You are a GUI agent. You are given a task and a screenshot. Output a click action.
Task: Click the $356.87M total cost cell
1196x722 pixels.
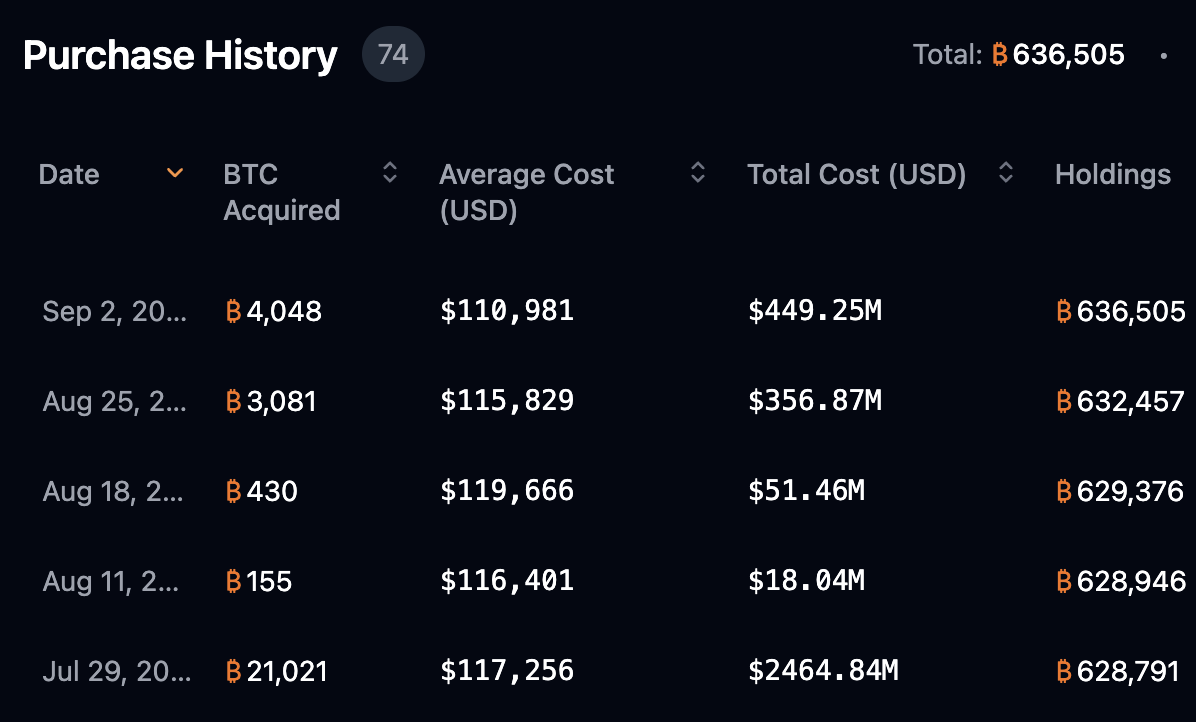816,401
